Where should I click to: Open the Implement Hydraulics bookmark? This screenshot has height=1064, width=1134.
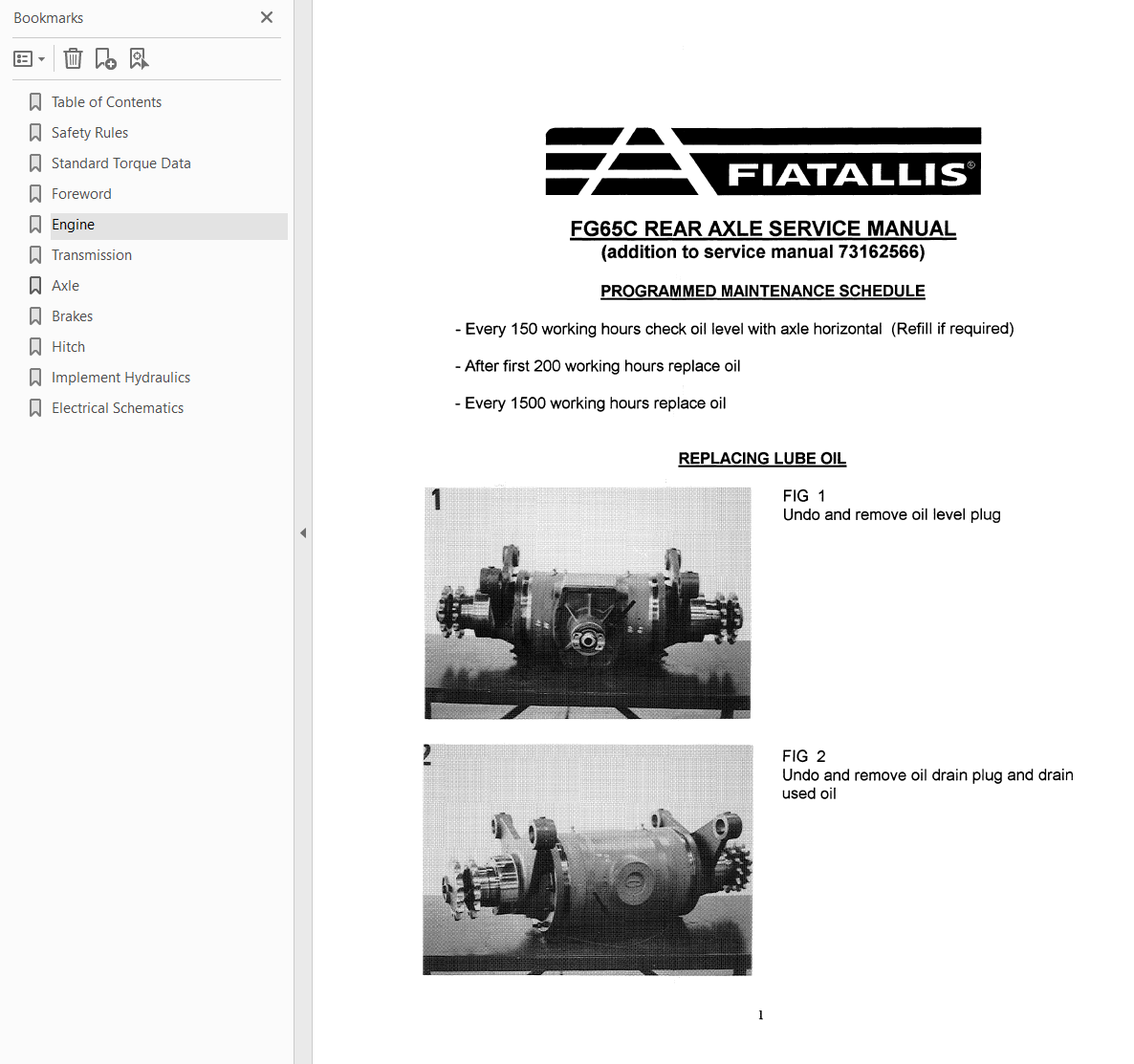(x=120, y=378)
